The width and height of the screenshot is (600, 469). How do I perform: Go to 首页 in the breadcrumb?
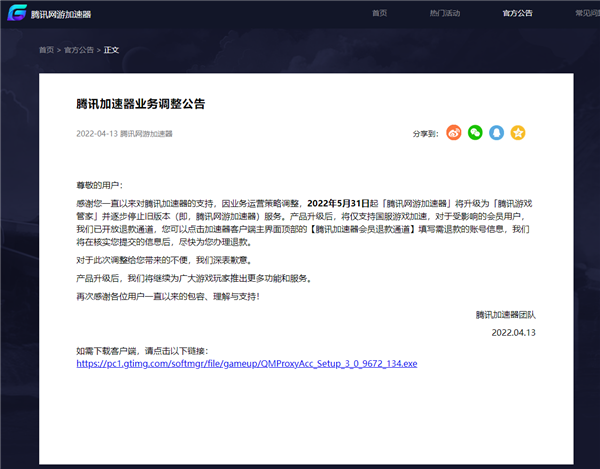(46, 50)
